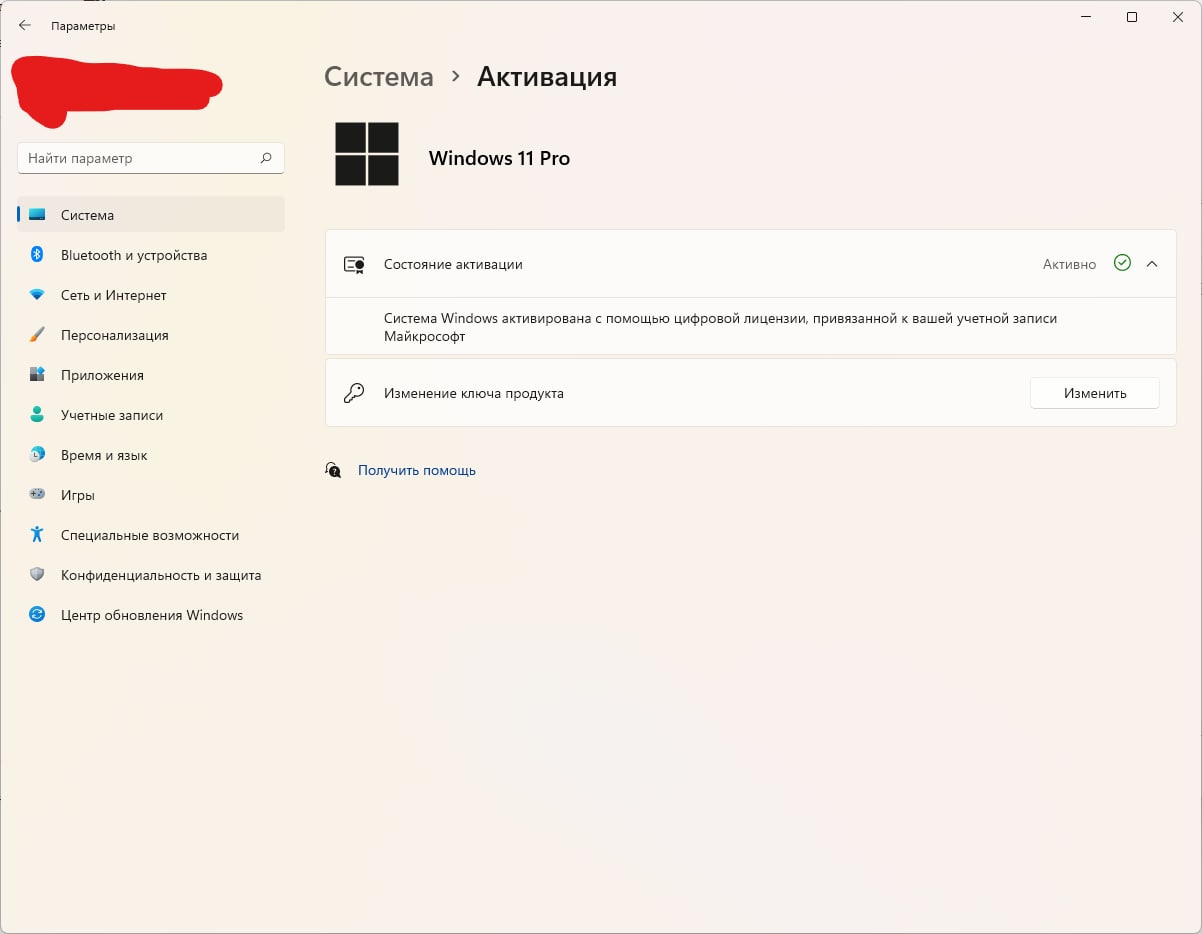Open Bluetooth и устройства settings
The image size is (1202, 934).
pyautogui.click(x=151, y=255)
